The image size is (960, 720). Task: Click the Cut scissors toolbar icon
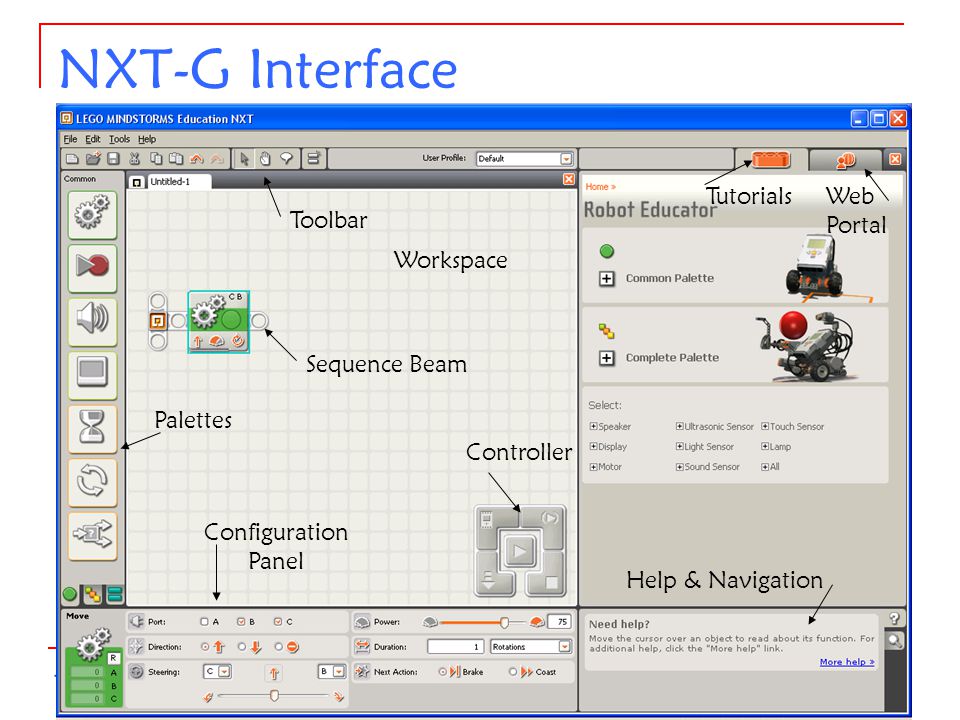135,159
